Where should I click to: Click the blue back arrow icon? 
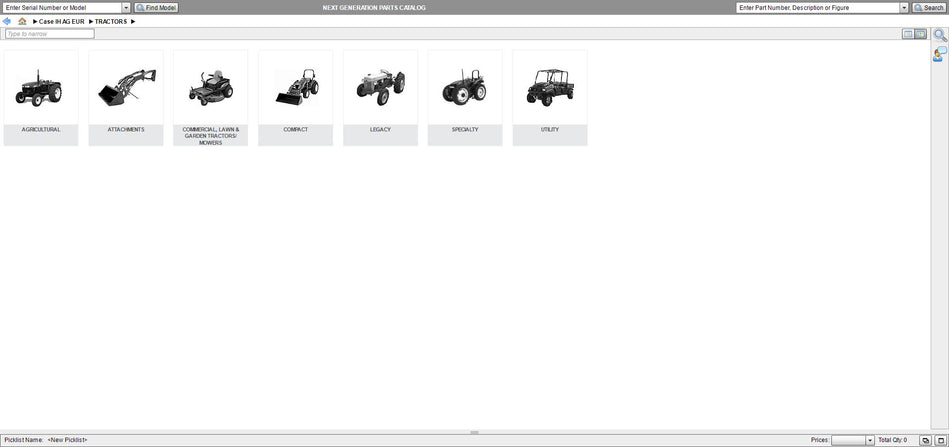[7, 21]
